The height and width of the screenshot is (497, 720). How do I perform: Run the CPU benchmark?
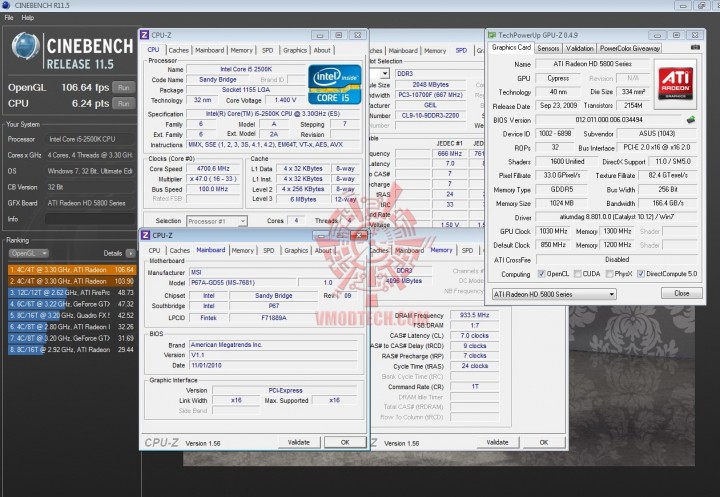[124, 103]
